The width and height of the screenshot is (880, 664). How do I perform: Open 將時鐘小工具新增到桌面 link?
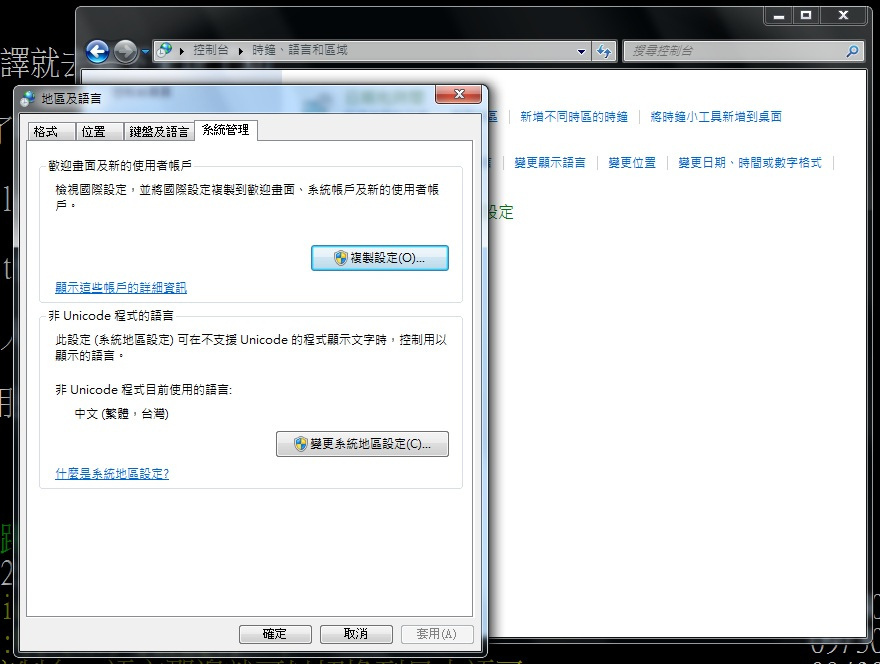click(x=716, y=117)
